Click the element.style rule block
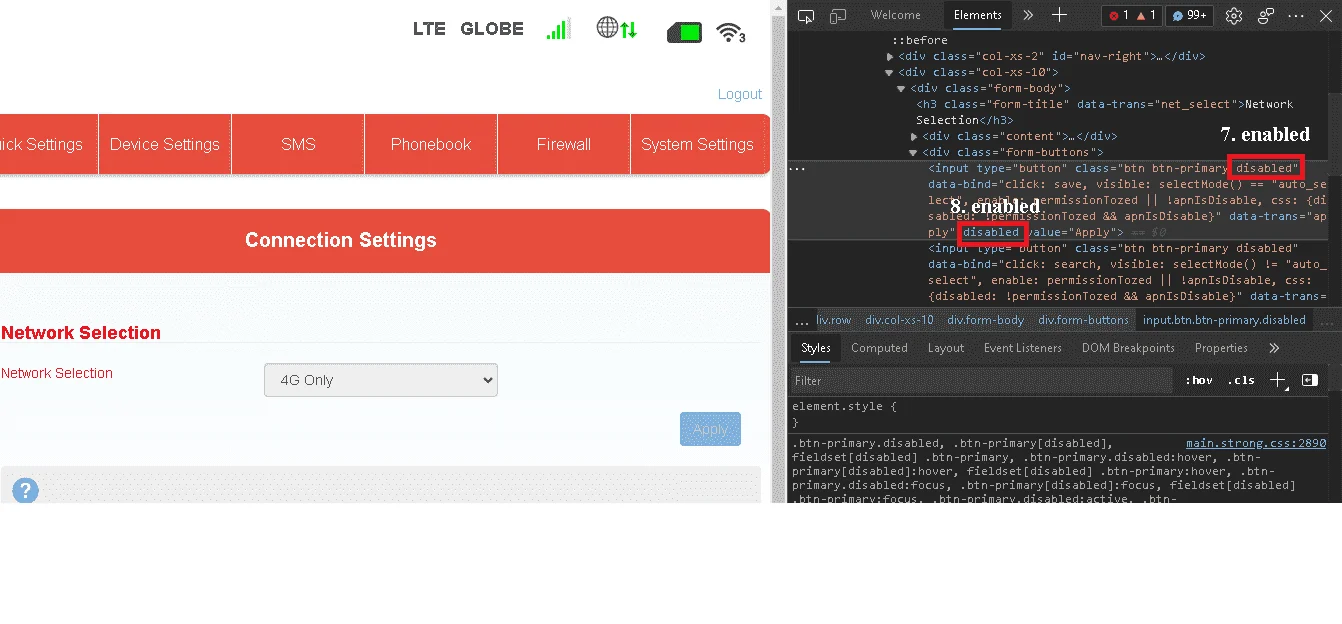The image size is (1342, 624). pyautogui.click(x=1060, y=414)
